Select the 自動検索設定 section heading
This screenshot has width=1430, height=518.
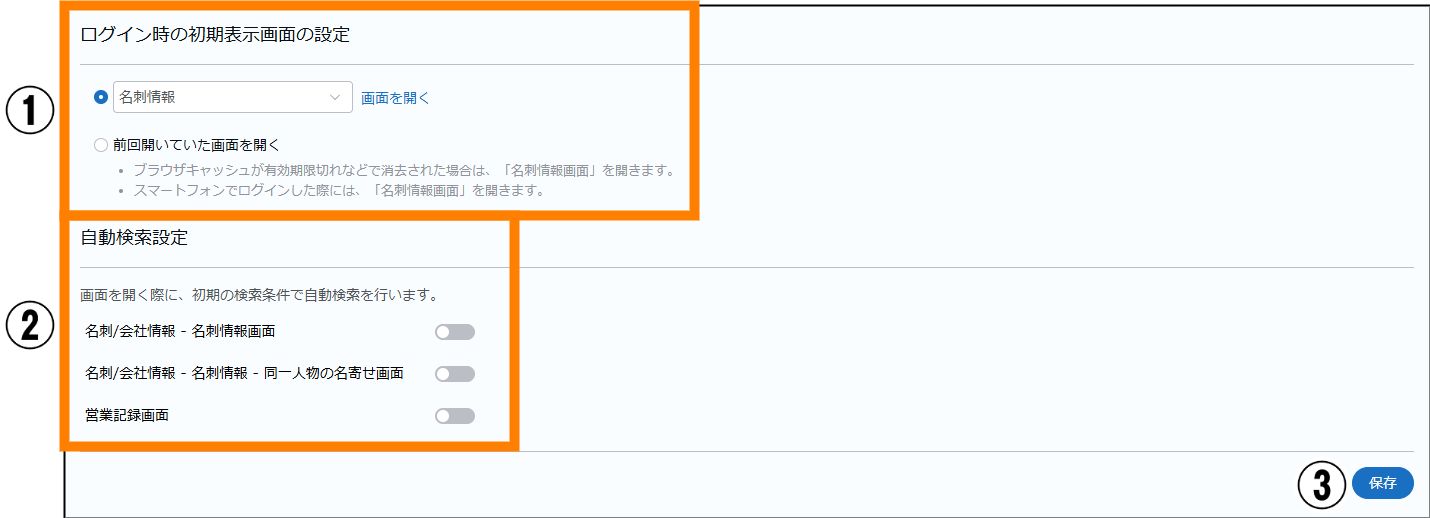[134, 238]
